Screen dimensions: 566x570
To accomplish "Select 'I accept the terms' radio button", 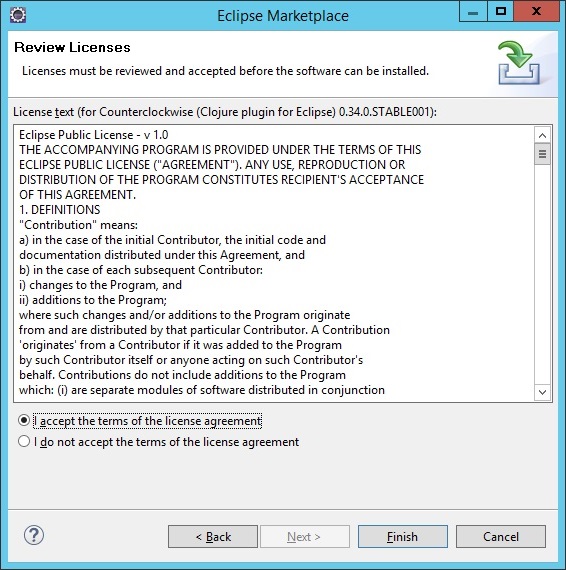I will coord(24,421).
